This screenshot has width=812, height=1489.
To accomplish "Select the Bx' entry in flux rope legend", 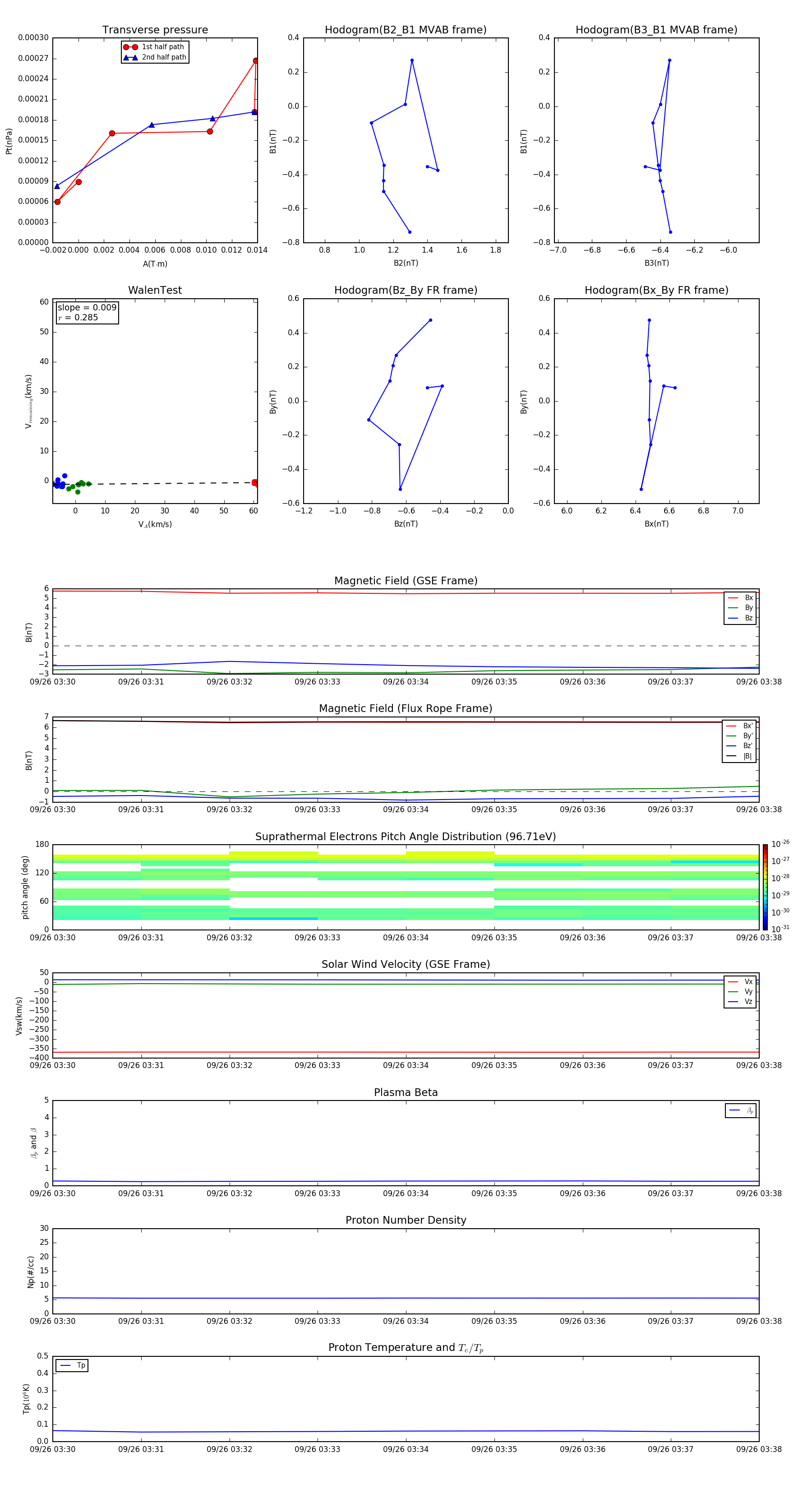I will tap(740, 726).
